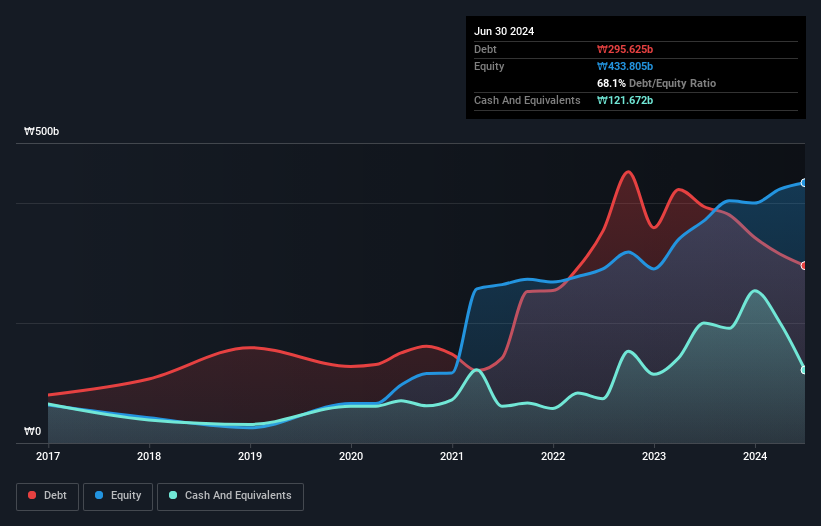Viewport: 821px width, 526px height.
Task: Click the Debt value ₩295.625b
Action: pos(625,49)
